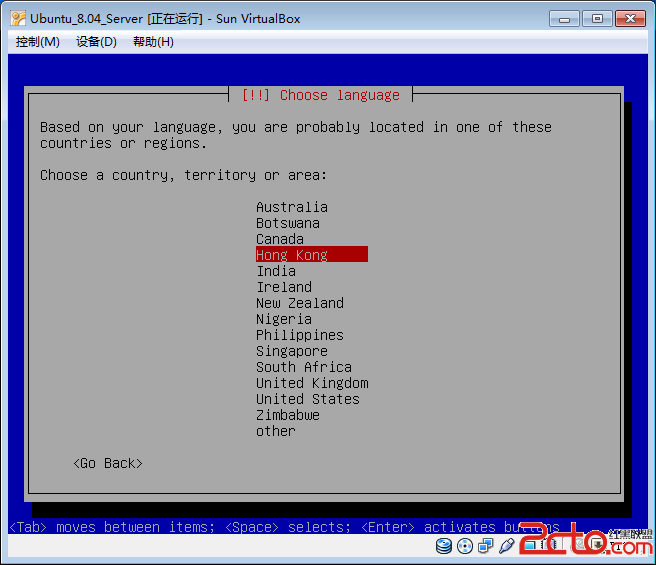Select Philippines in the country list
656x565 pixels.
coord(300,335)
